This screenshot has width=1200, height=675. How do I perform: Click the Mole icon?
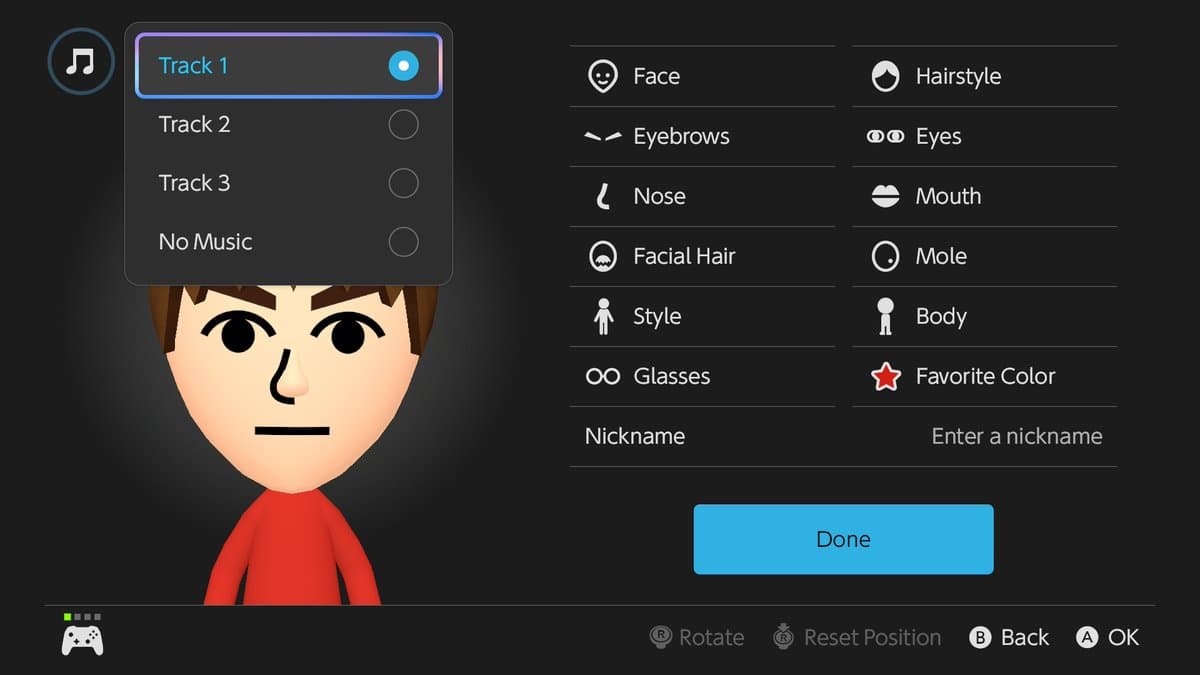point(885,257)
